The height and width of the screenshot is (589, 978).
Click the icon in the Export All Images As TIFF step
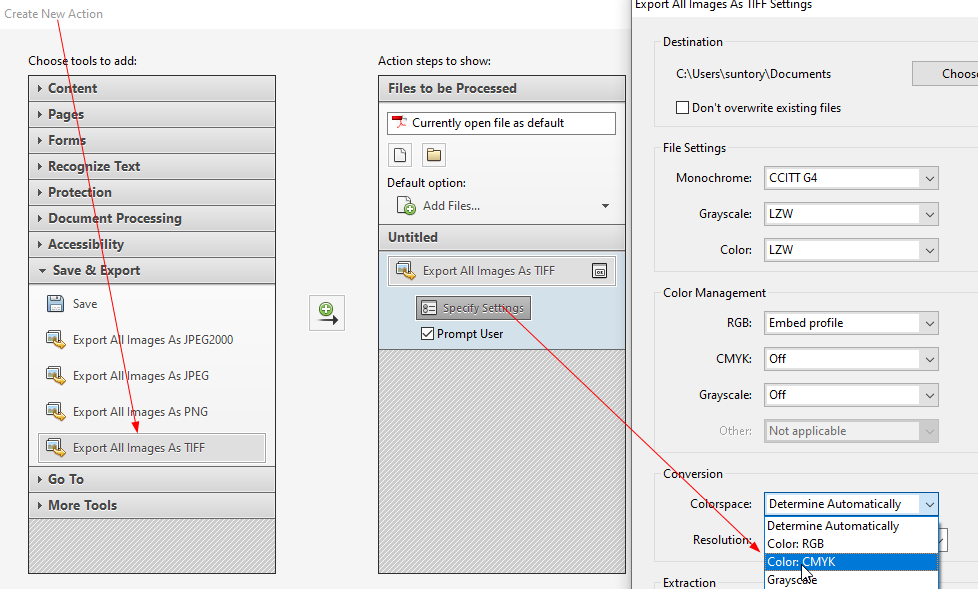tap(405, 271)
